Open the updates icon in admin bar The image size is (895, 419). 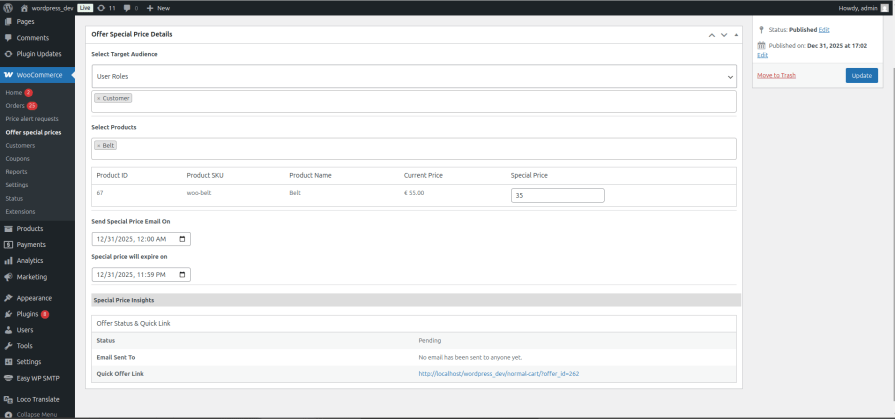[102, 7]
